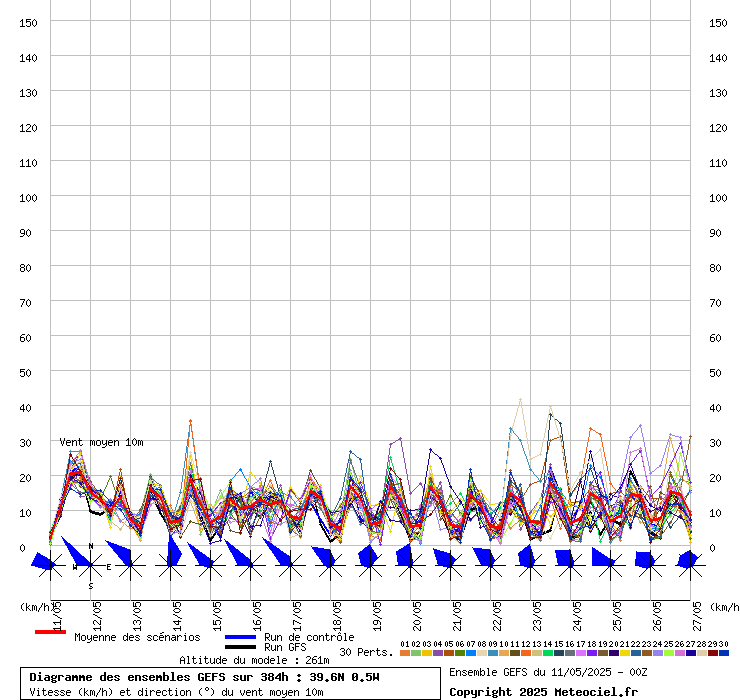Image resolution: width=740 pixels, height=700 pixels.
Task: Click the 23/05 date axis label
Action: point(537,616)
